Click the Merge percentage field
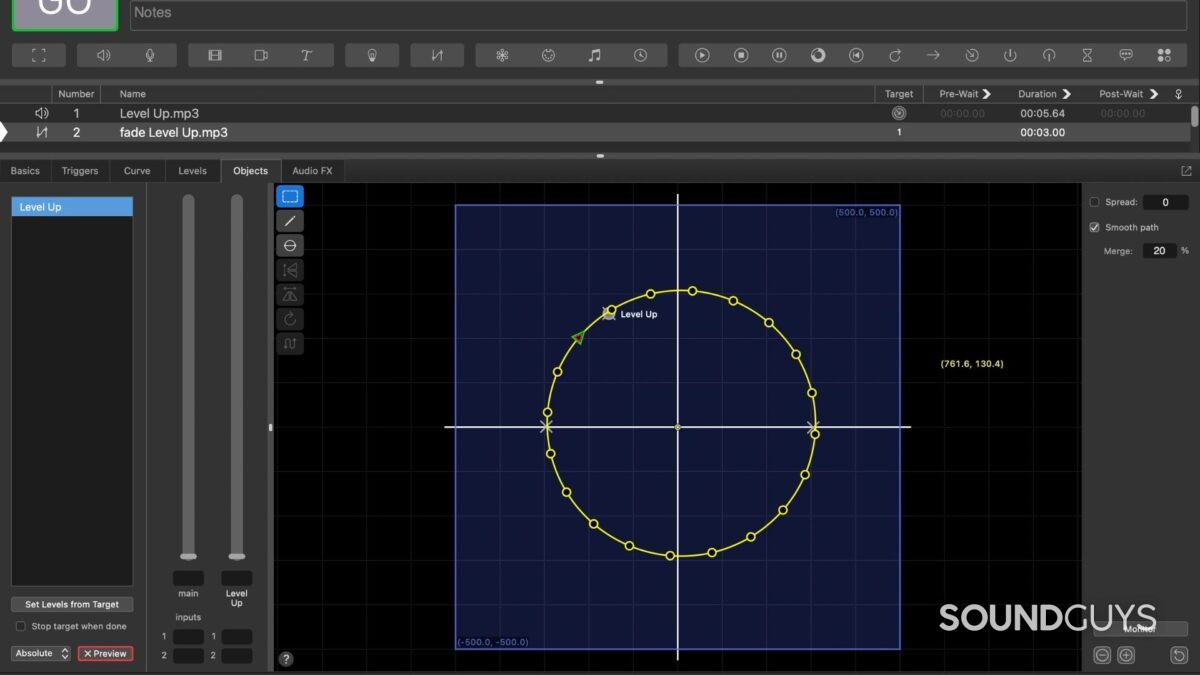Viewport: 1200px width, 675px height. (x=1159, y=251)
